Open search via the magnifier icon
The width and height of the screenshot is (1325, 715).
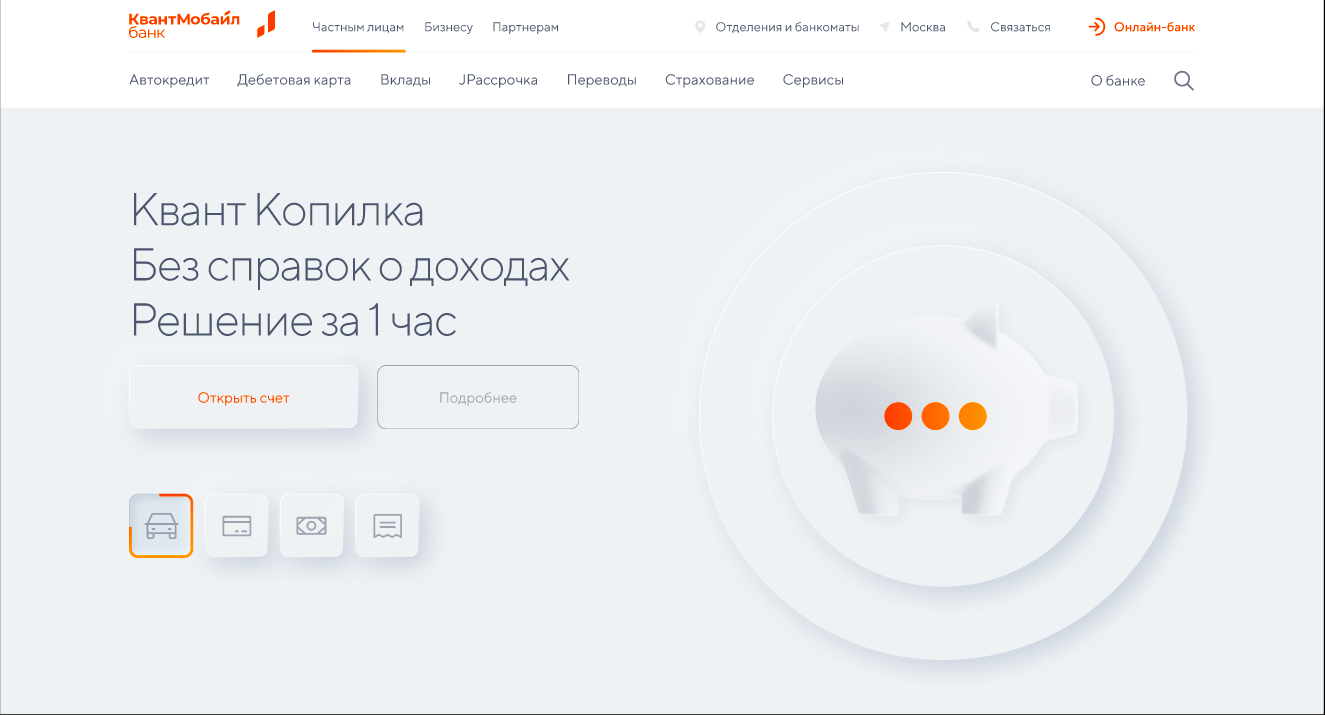[1184, 80]
